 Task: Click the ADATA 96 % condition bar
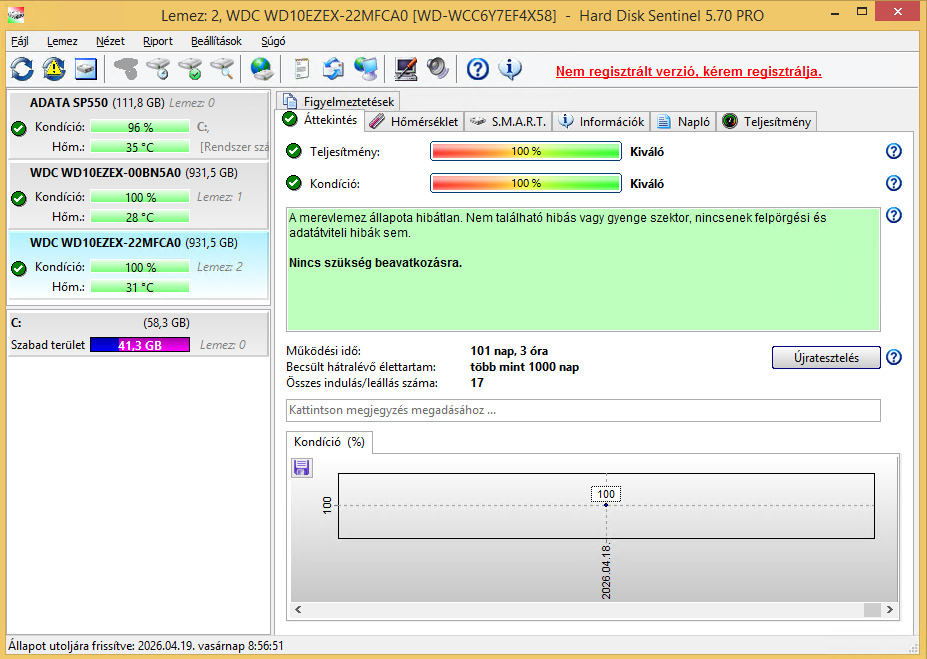pos(140,127)
